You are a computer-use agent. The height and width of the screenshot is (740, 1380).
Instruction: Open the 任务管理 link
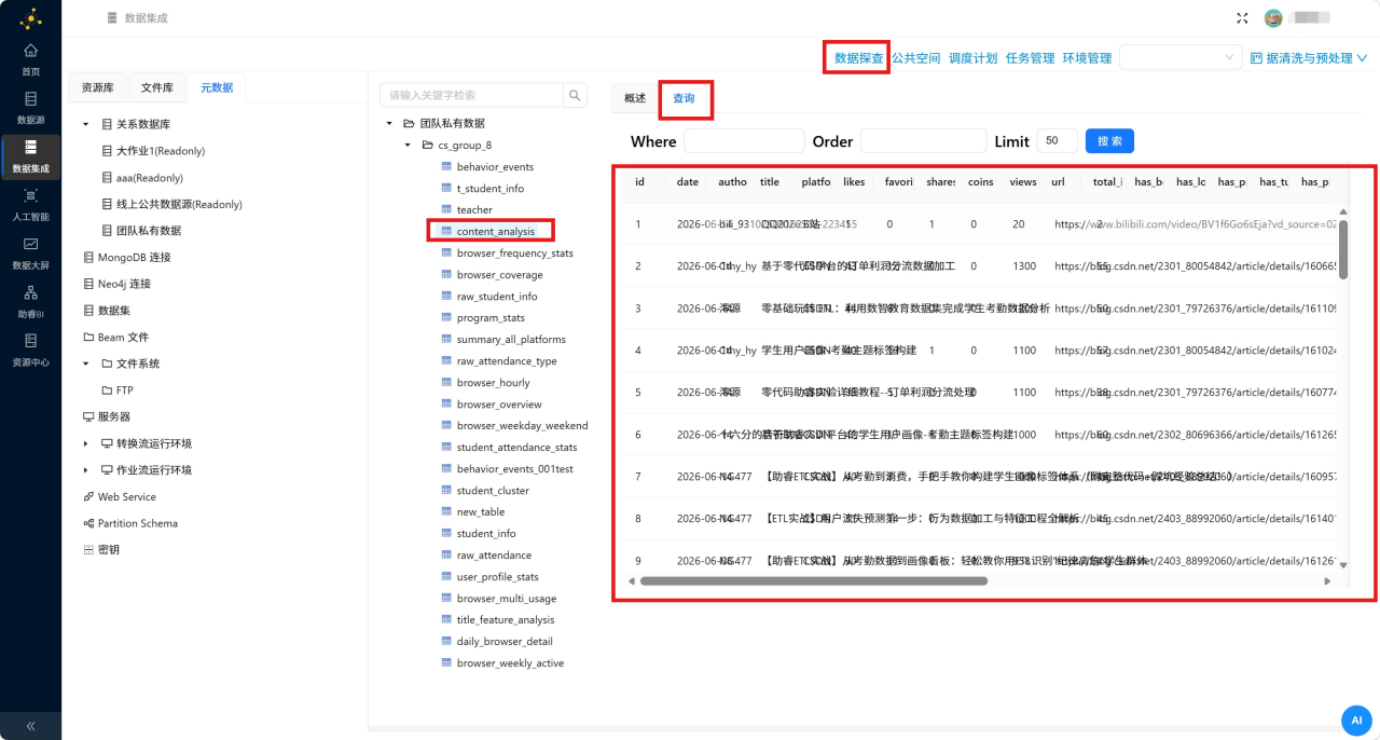[x=1030, y=58]
